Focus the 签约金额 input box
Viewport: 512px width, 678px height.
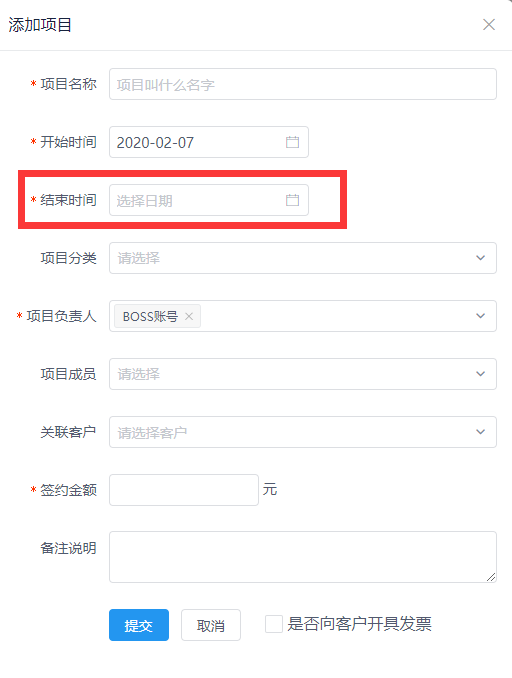(x=184, y=489)
